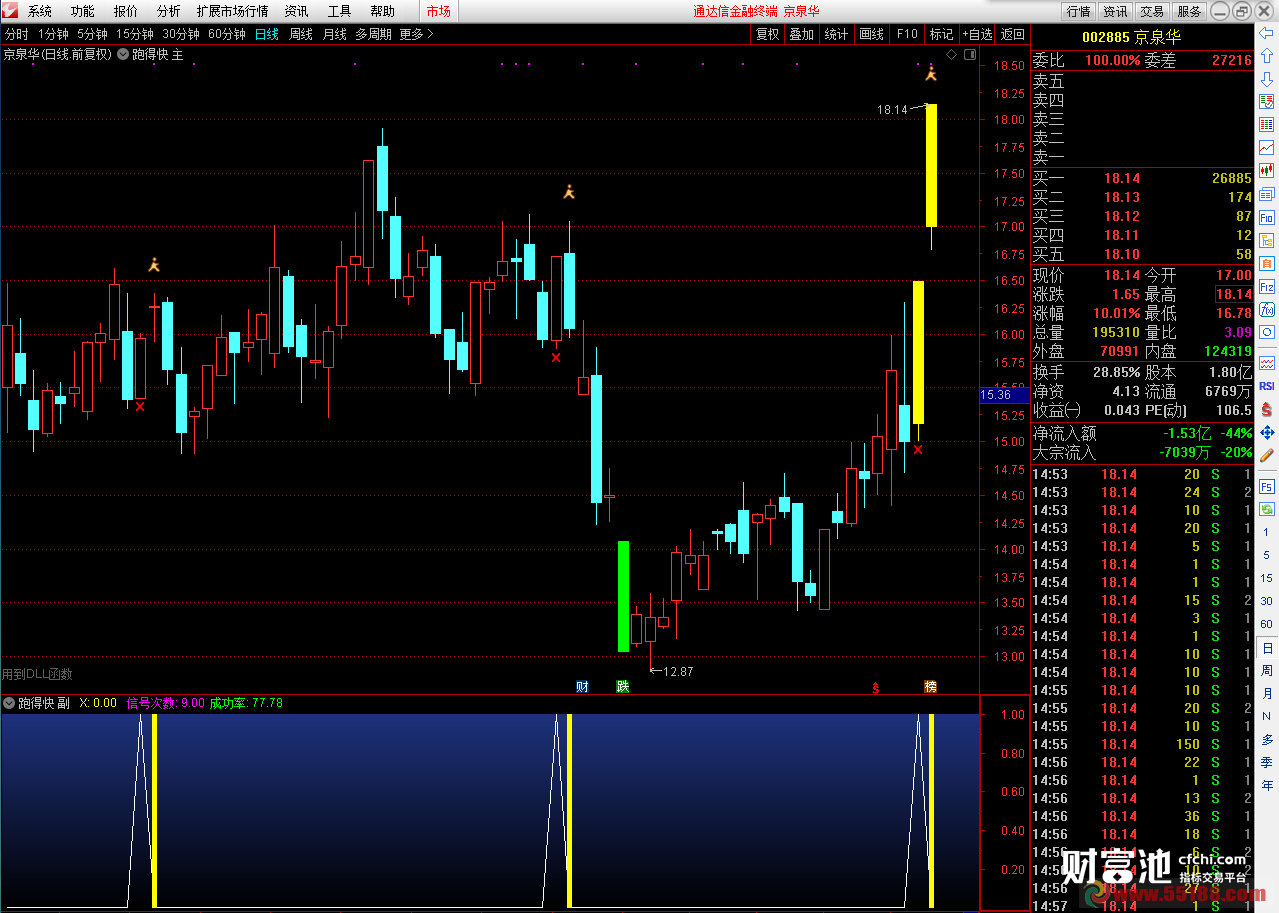
Task: Expand 跑得快 副 indicator dropdown arrow
Action: click(9, 703)
